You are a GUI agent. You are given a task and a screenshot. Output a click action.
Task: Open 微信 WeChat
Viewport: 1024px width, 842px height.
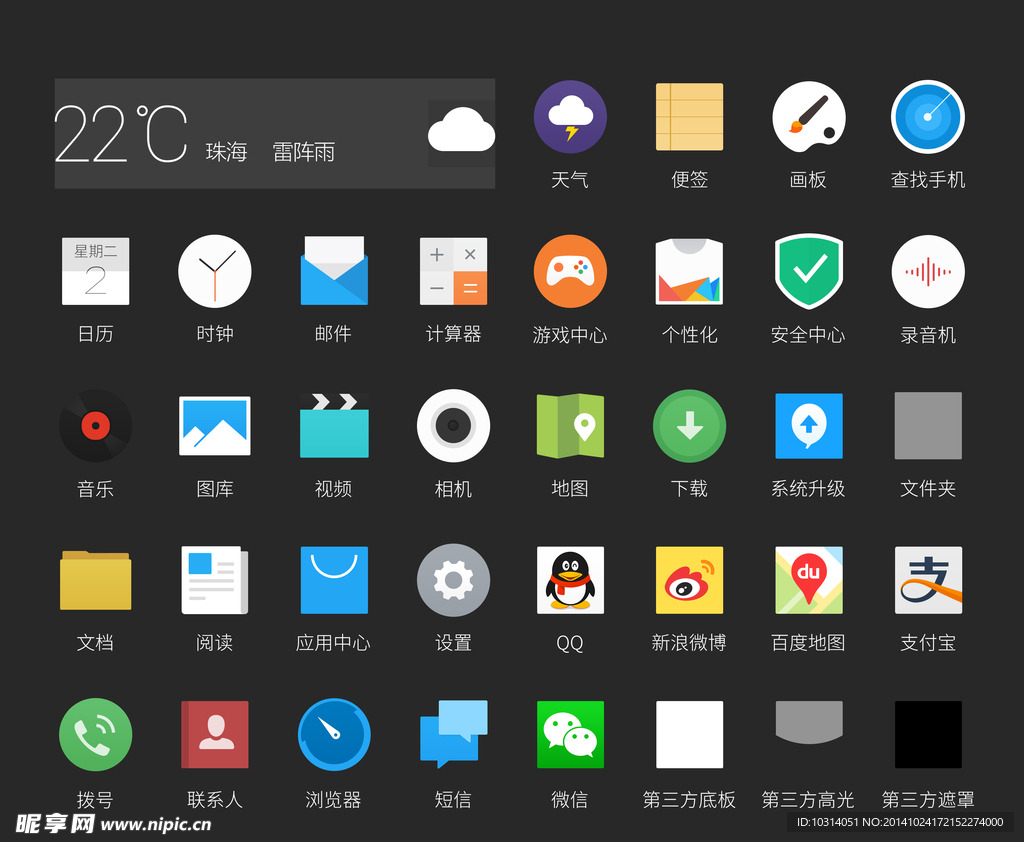pyautogui.click(x=570, y=734)
